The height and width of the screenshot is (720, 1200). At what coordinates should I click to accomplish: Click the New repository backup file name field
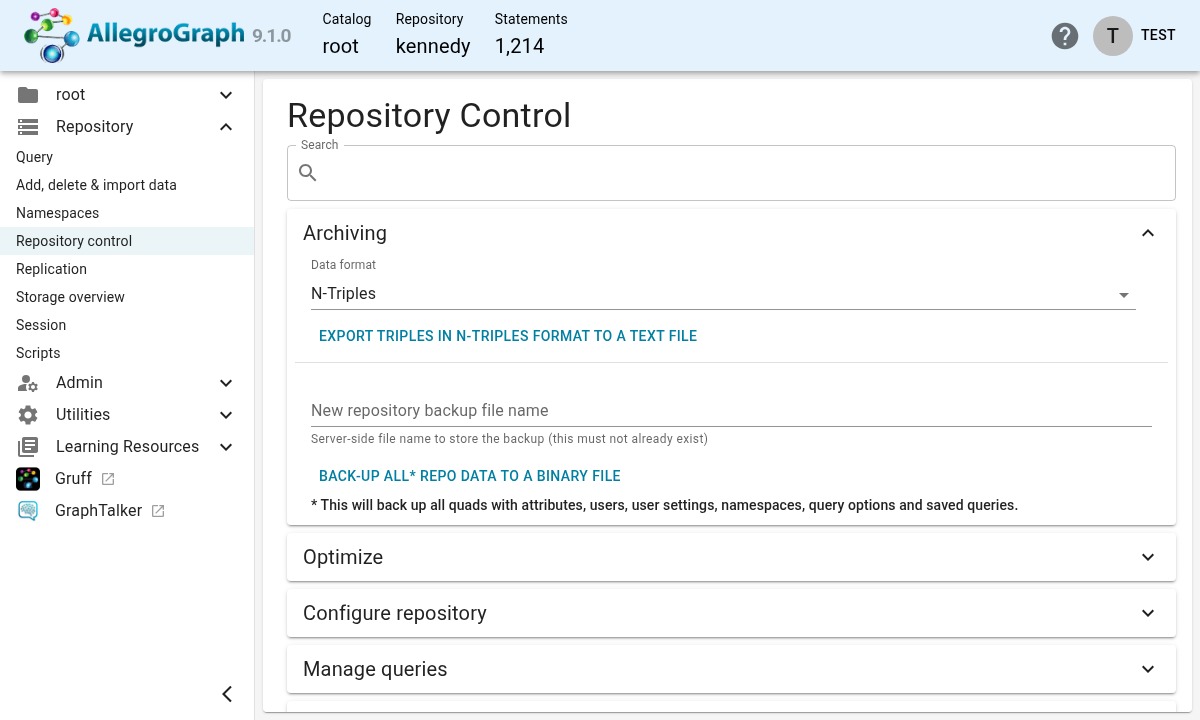pyautogui.click(x=731, y=410)
